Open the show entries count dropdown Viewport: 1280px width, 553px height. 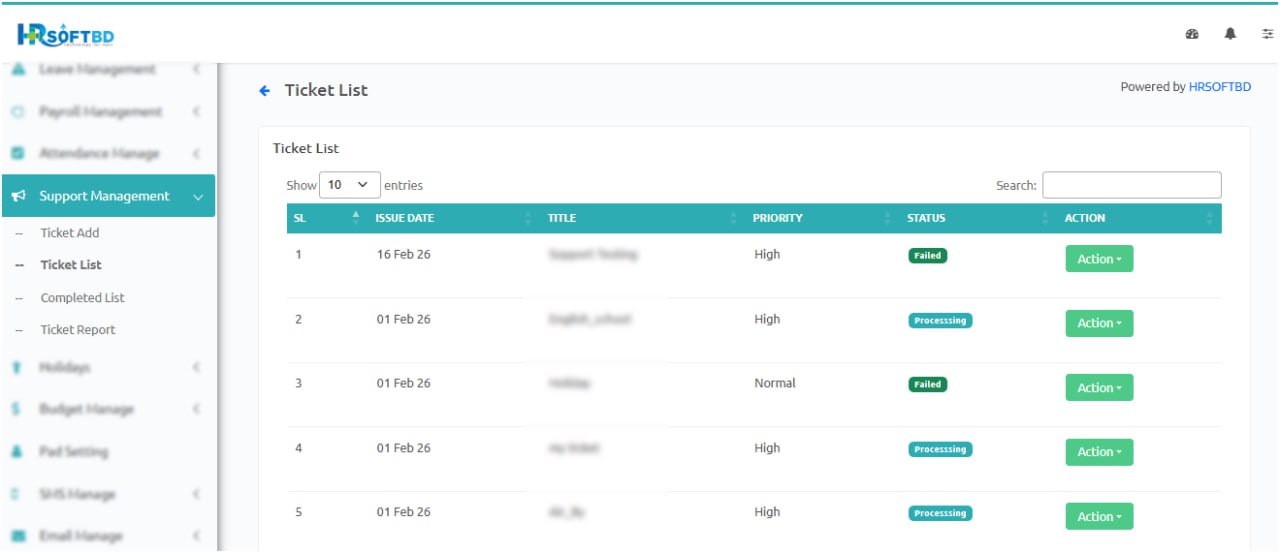coord(349,185)
